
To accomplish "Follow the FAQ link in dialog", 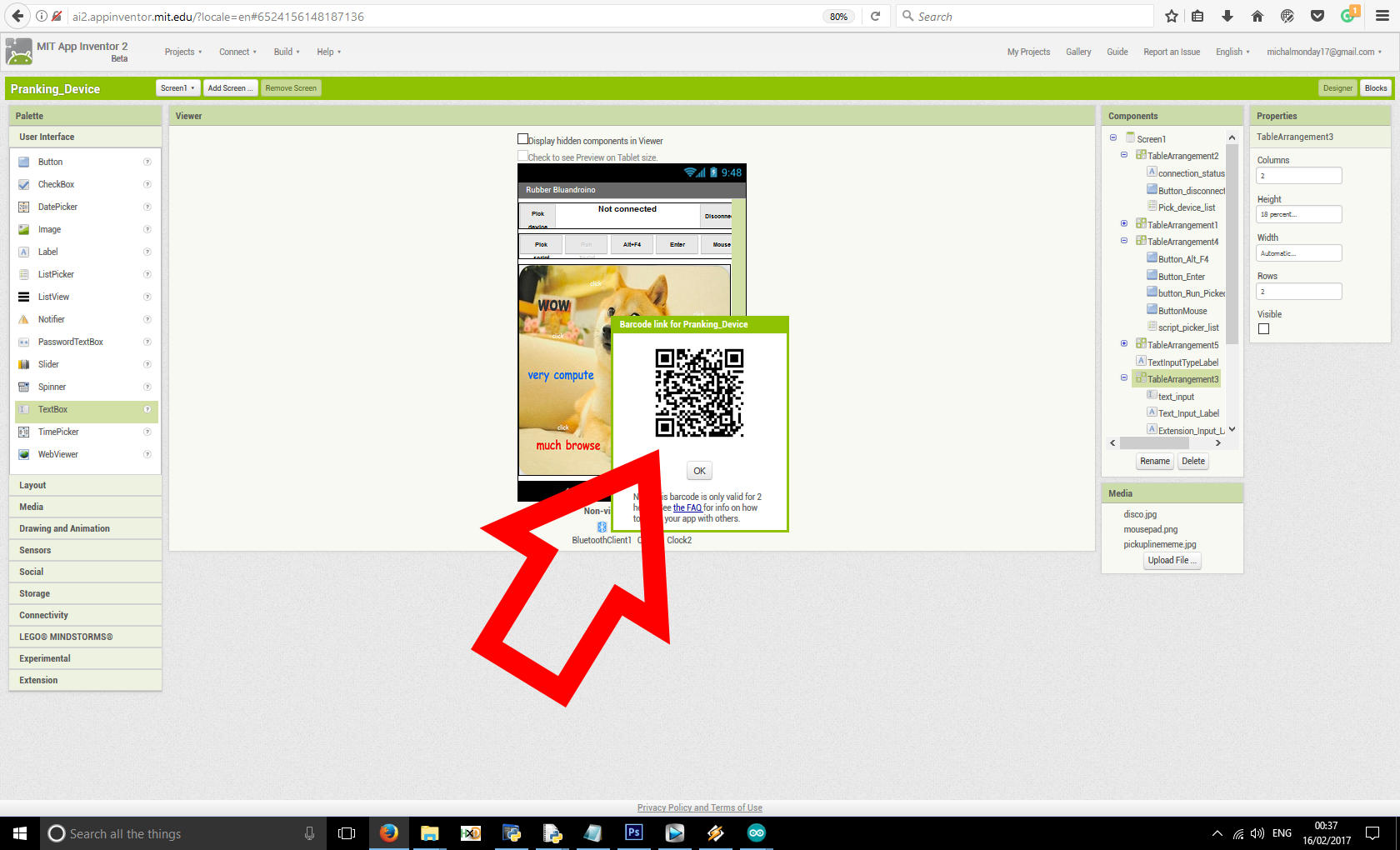I will coord(687,507).
